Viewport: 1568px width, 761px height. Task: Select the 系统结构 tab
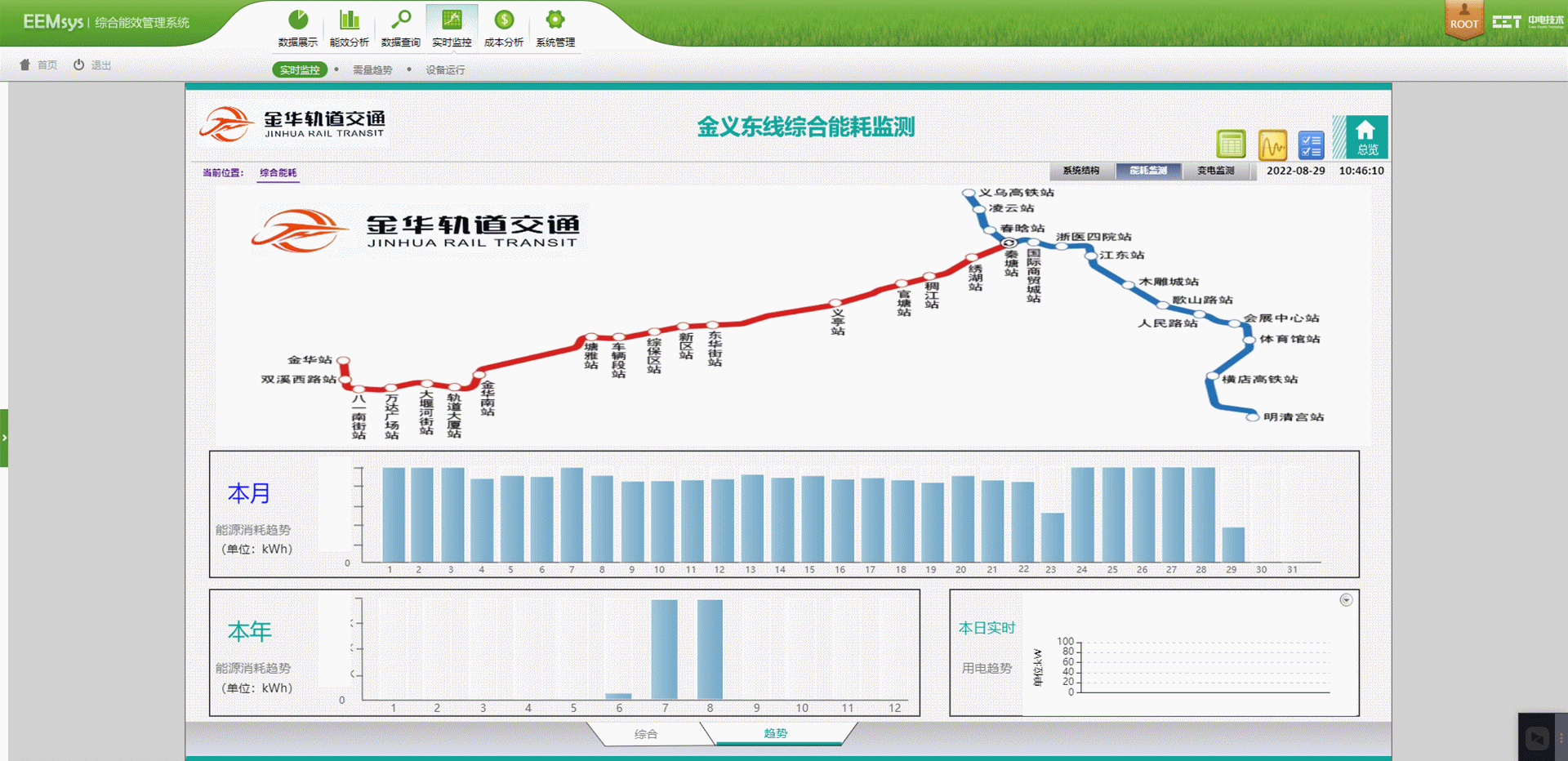click(x=1080, y=171)
